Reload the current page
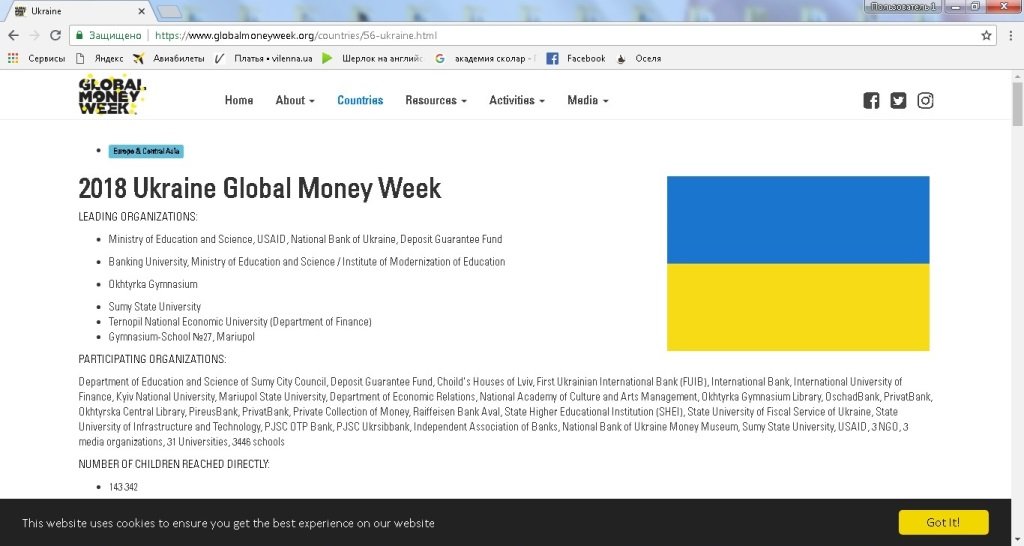This screenshot has height=546, width=1024. [56, 35]
